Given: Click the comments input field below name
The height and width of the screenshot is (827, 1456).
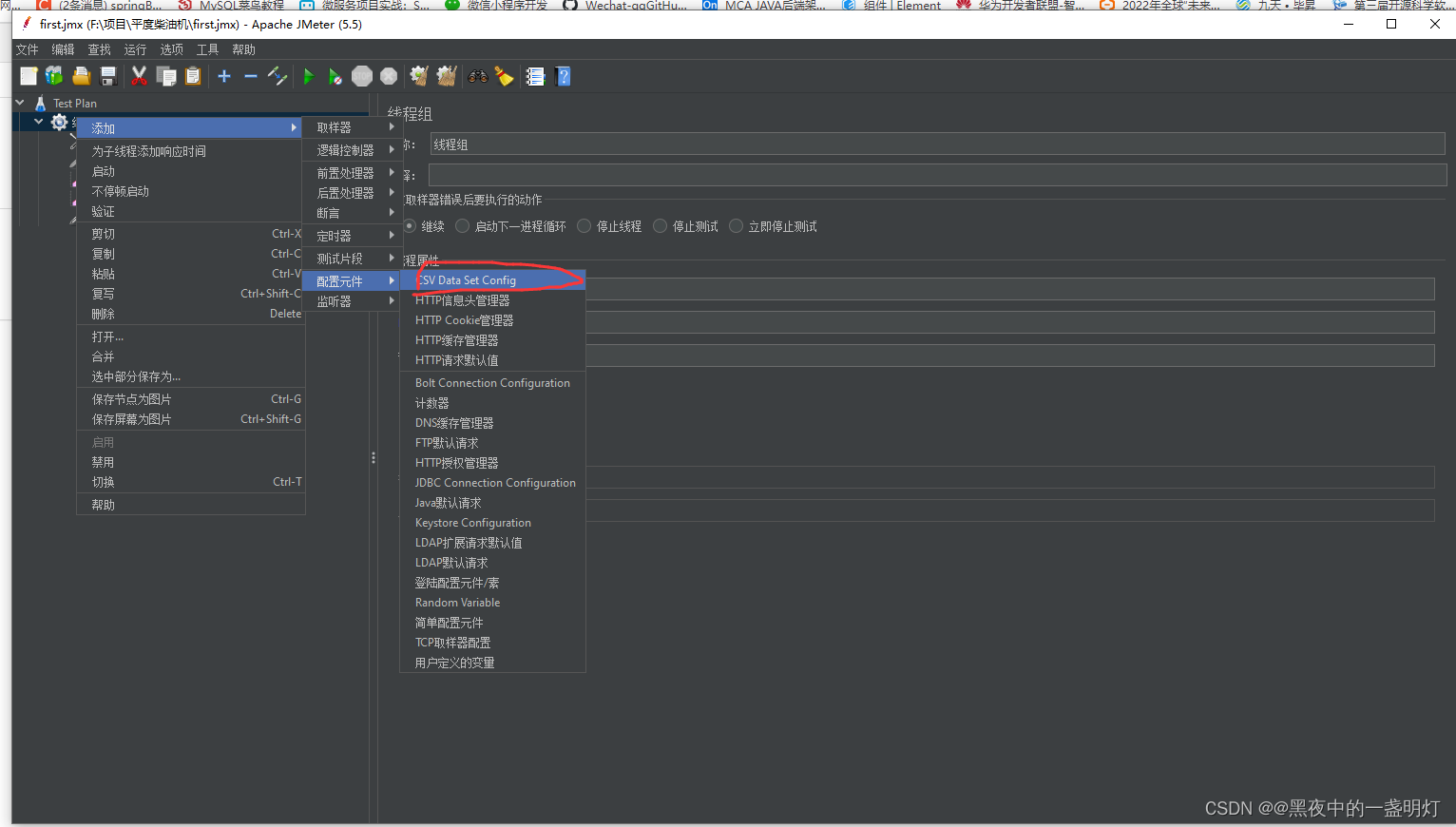Looking at the screenshot, I should (937, 175).
